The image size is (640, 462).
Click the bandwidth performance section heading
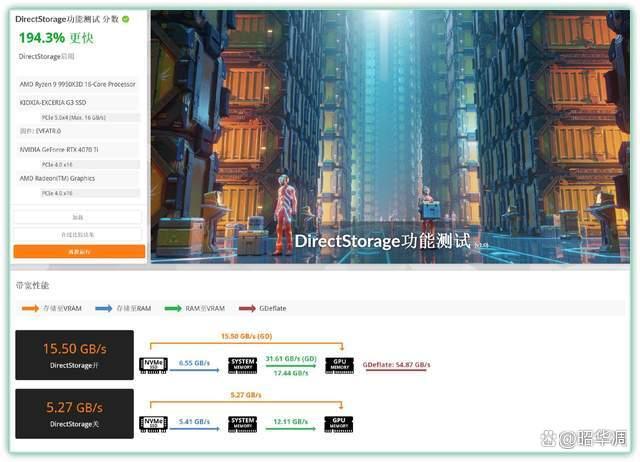(32, 285)
